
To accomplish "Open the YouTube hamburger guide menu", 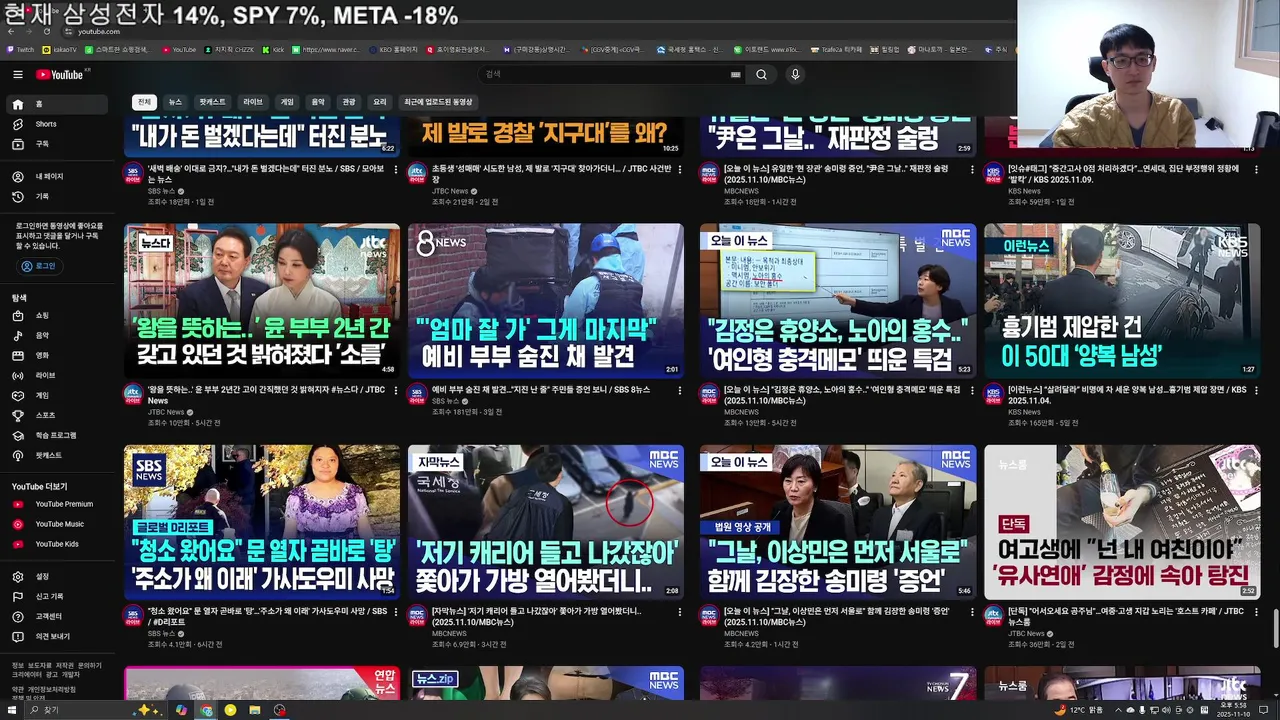I will [x=17, y=75].
